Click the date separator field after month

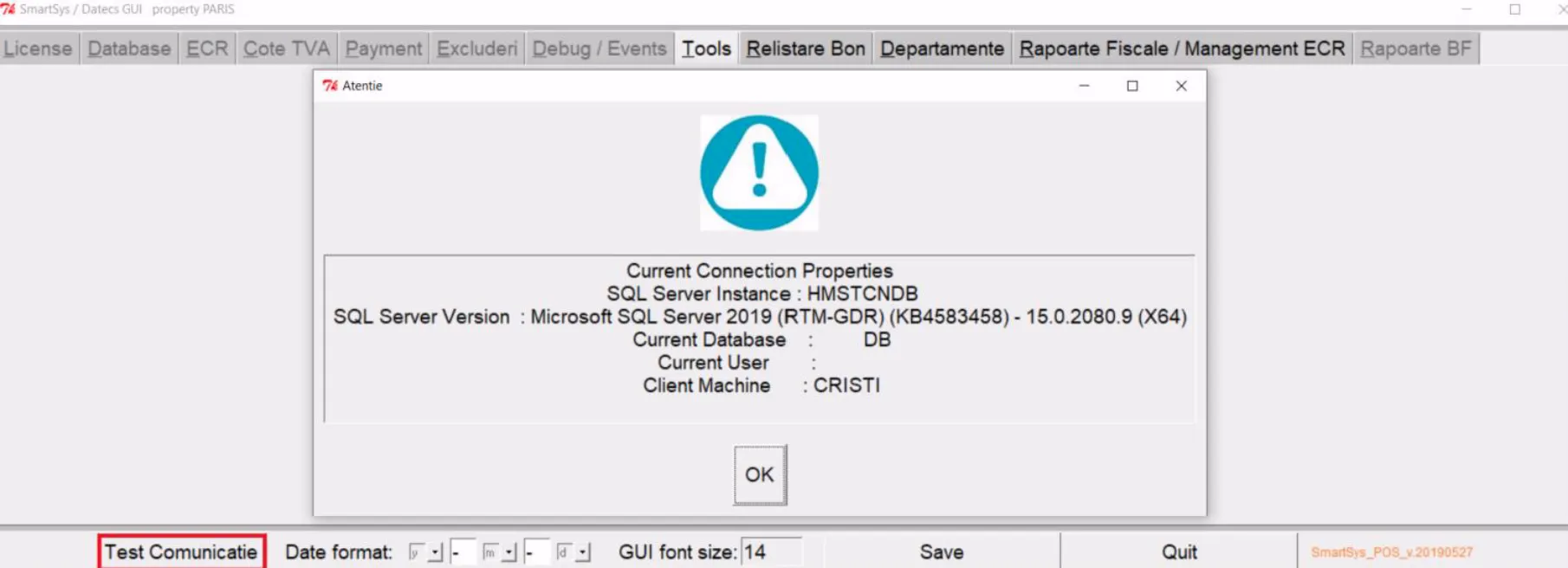pyautogui.click(x=536, y=552)
